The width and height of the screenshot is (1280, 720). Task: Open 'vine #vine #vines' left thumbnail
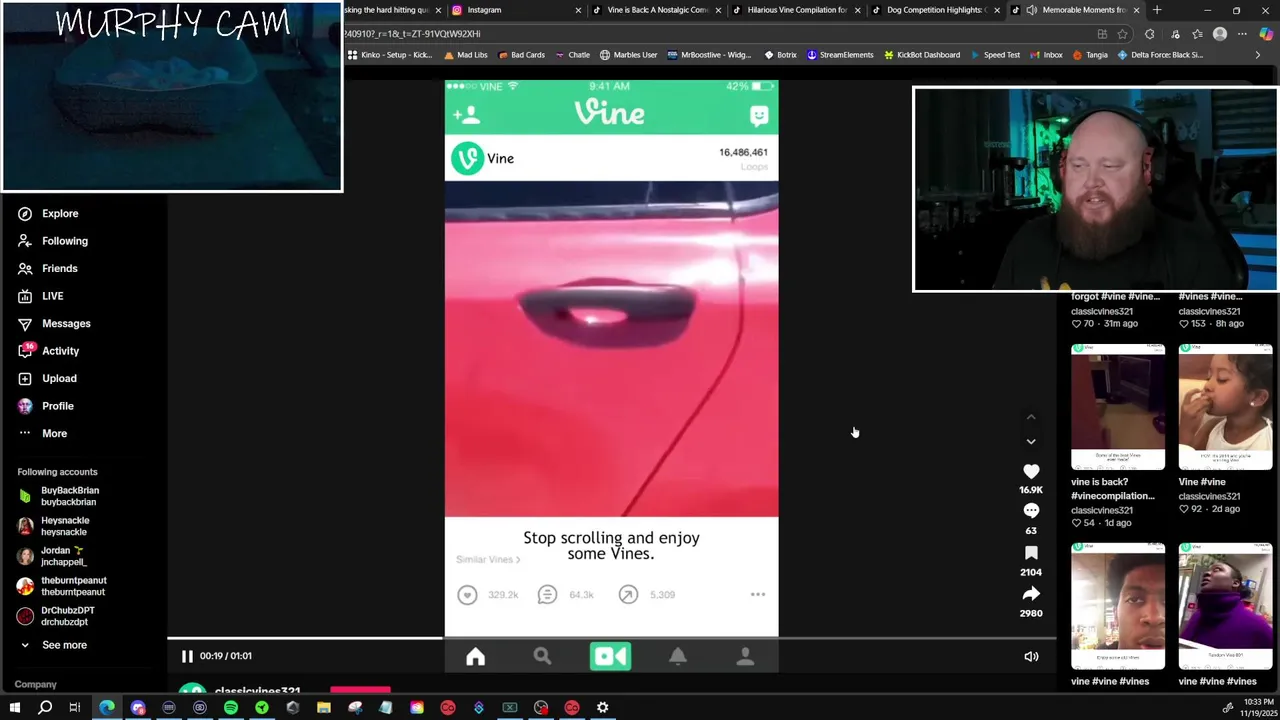click(1118, 606)
